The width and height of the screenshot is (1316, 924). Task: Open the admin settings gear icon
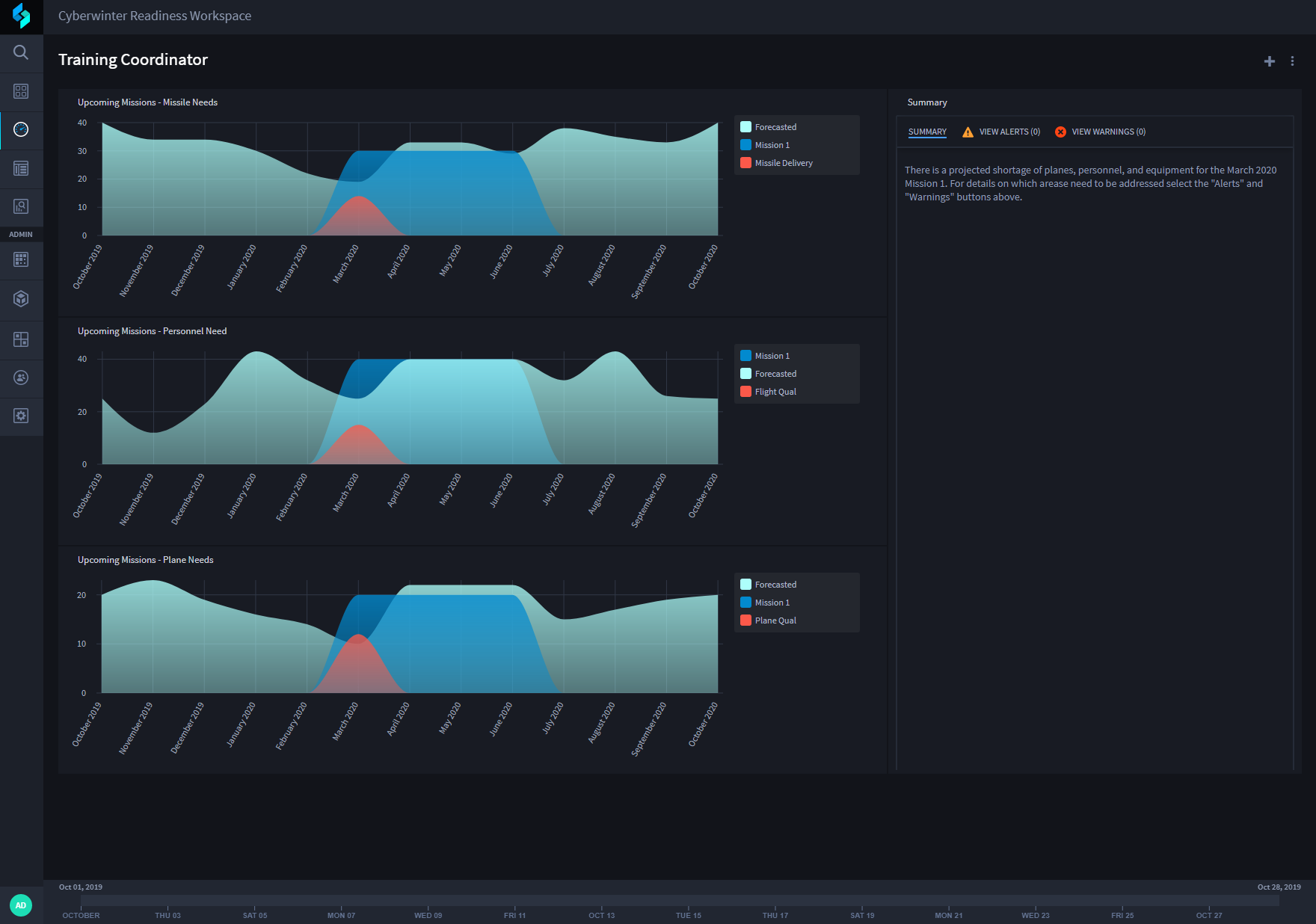(21, 416)
